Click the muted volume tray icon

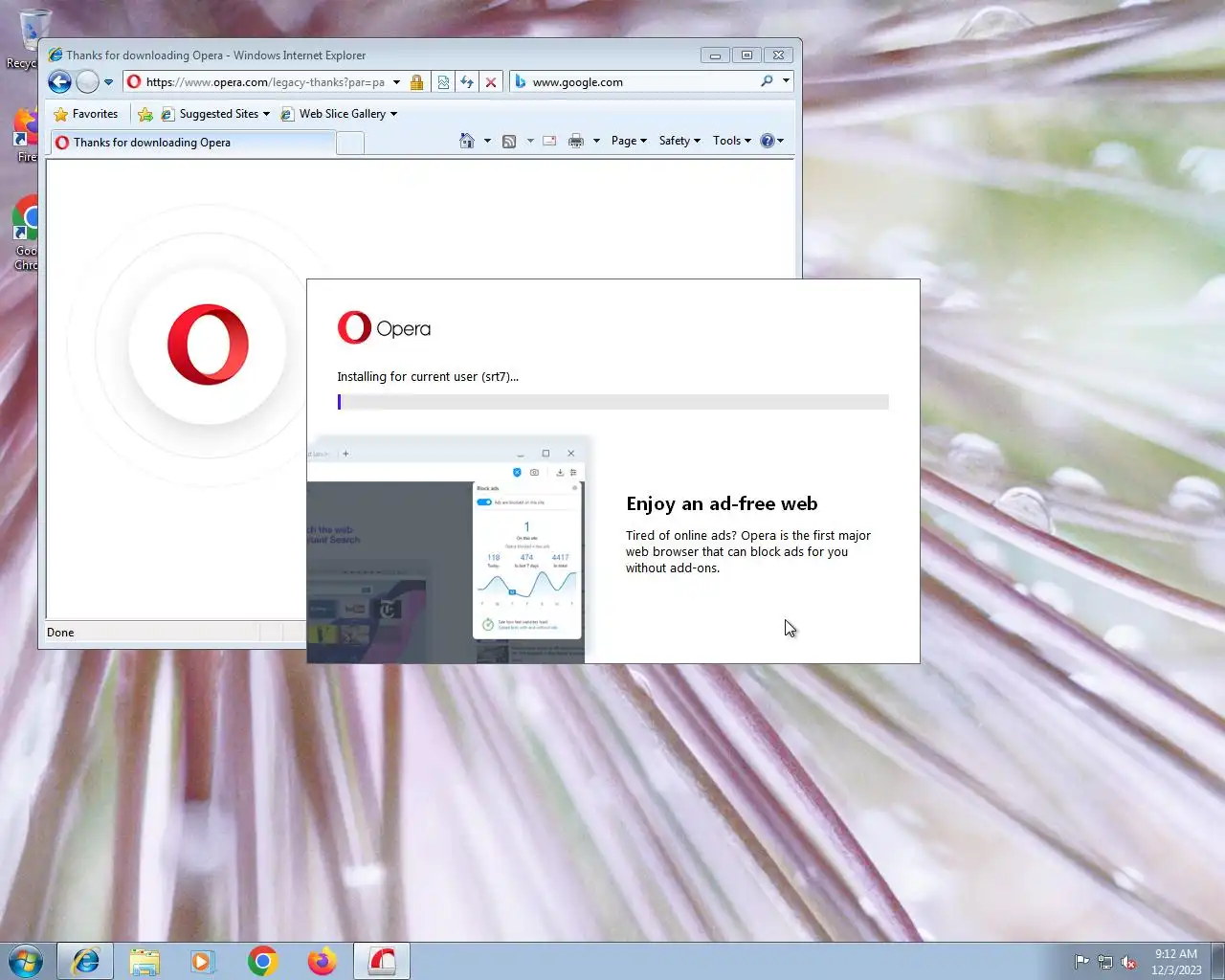pyautogui.click(x=1129, y=962)
